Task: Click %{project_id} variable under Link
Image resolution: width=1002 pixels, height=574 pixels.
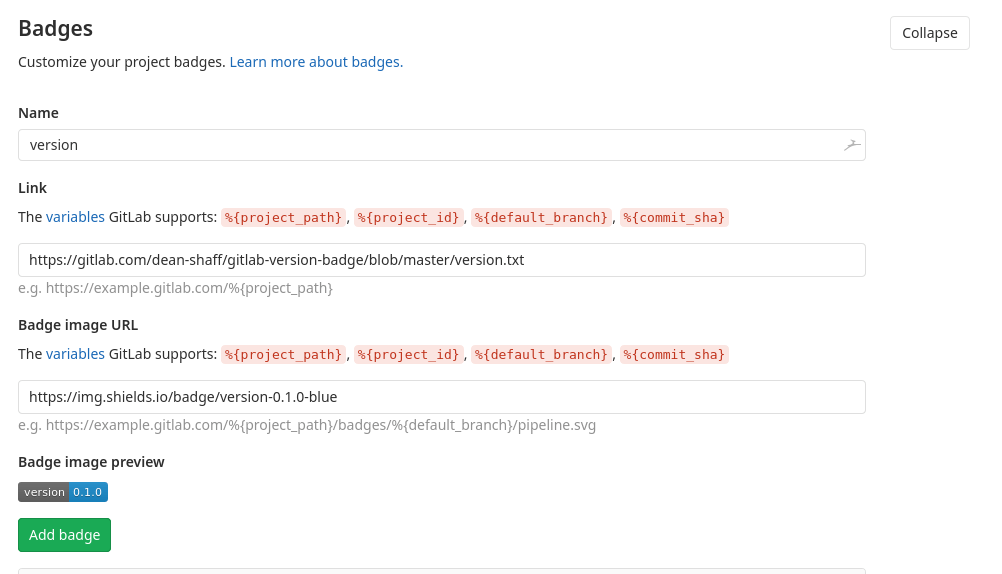Action: tap(408, 217)
